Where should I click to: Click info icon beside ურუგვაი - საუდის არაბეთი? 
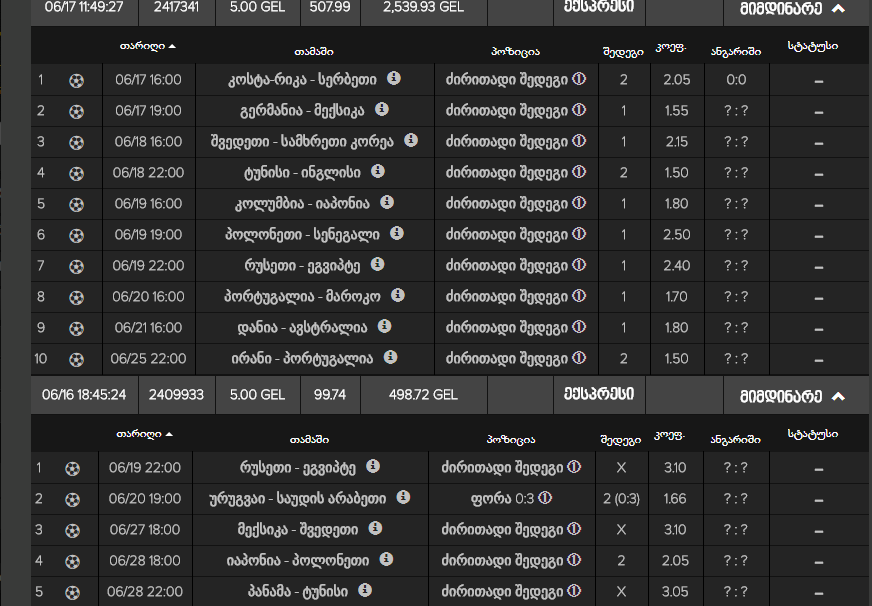403,498
